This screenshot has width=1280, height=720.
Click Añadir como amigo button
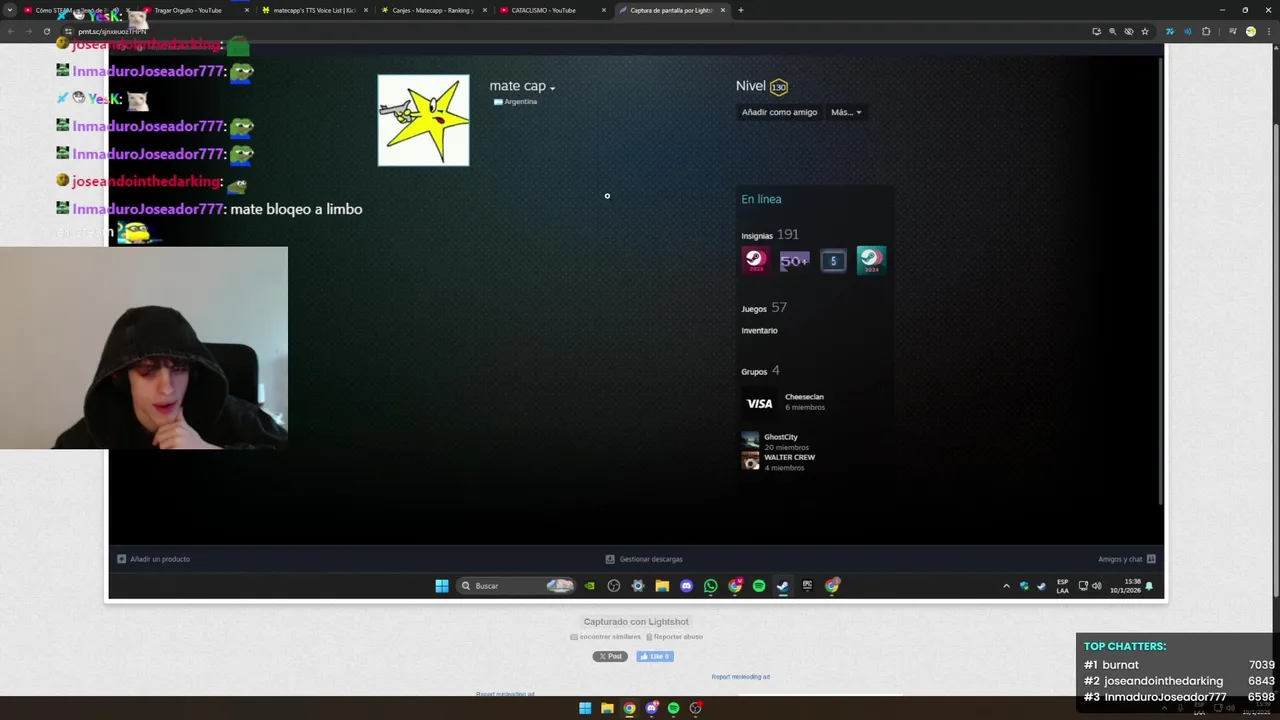779,112
